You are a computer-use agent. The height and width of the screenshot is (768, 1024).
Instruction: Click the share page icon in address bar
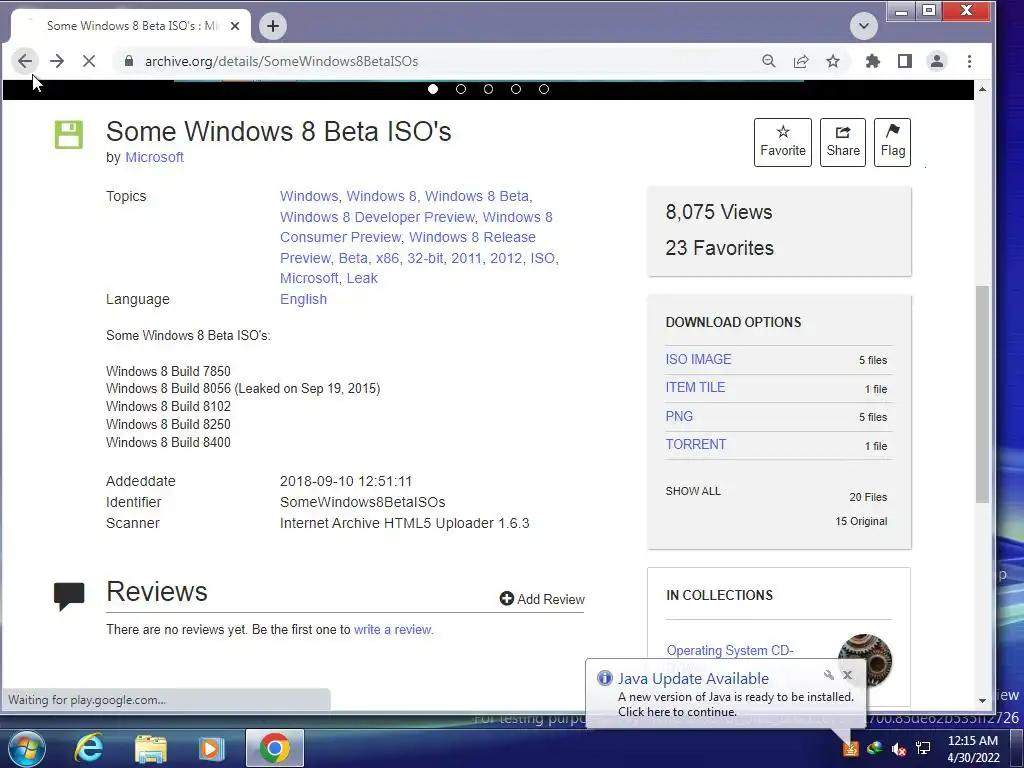(801, 61)
